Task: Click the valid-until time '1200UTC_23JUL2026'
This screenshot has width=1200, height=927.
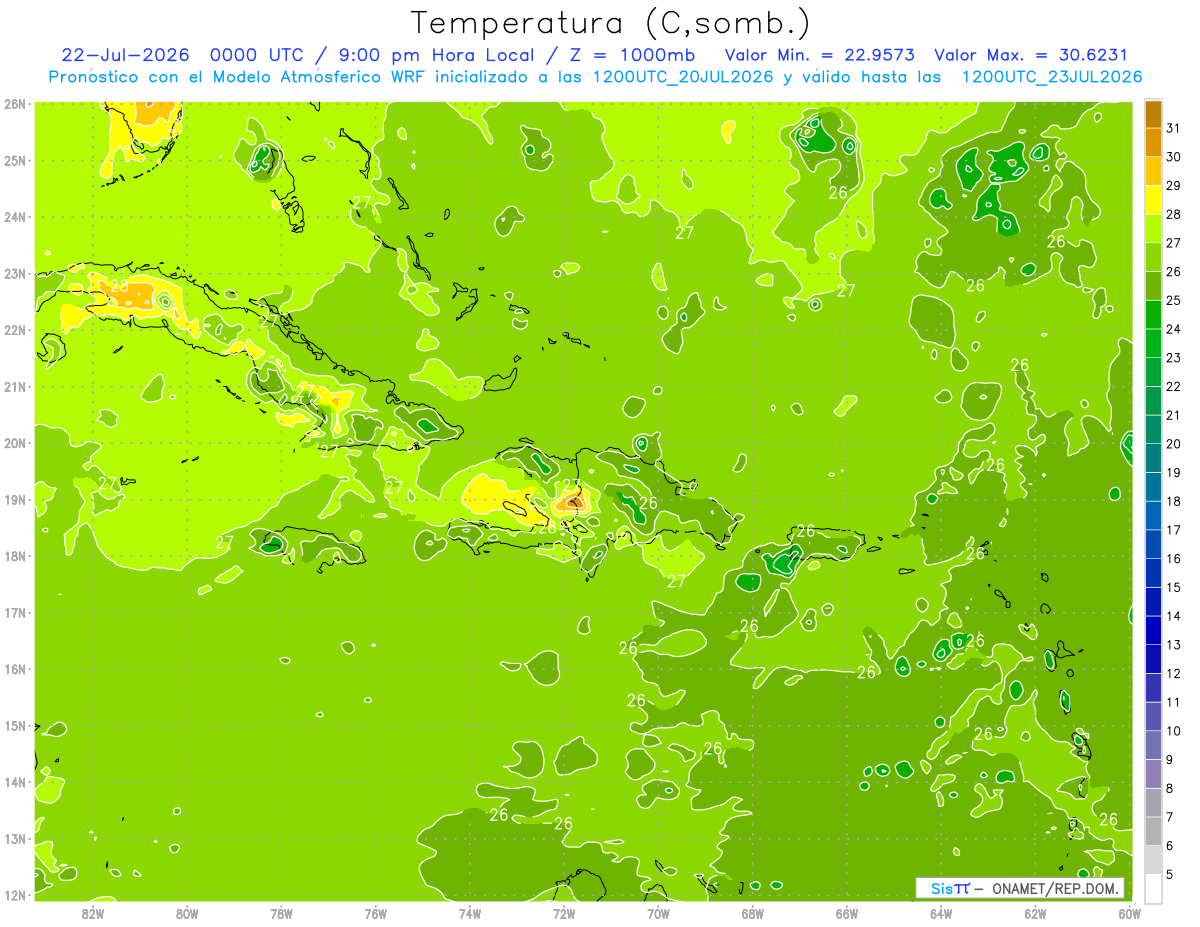Action: point(1052,77)
